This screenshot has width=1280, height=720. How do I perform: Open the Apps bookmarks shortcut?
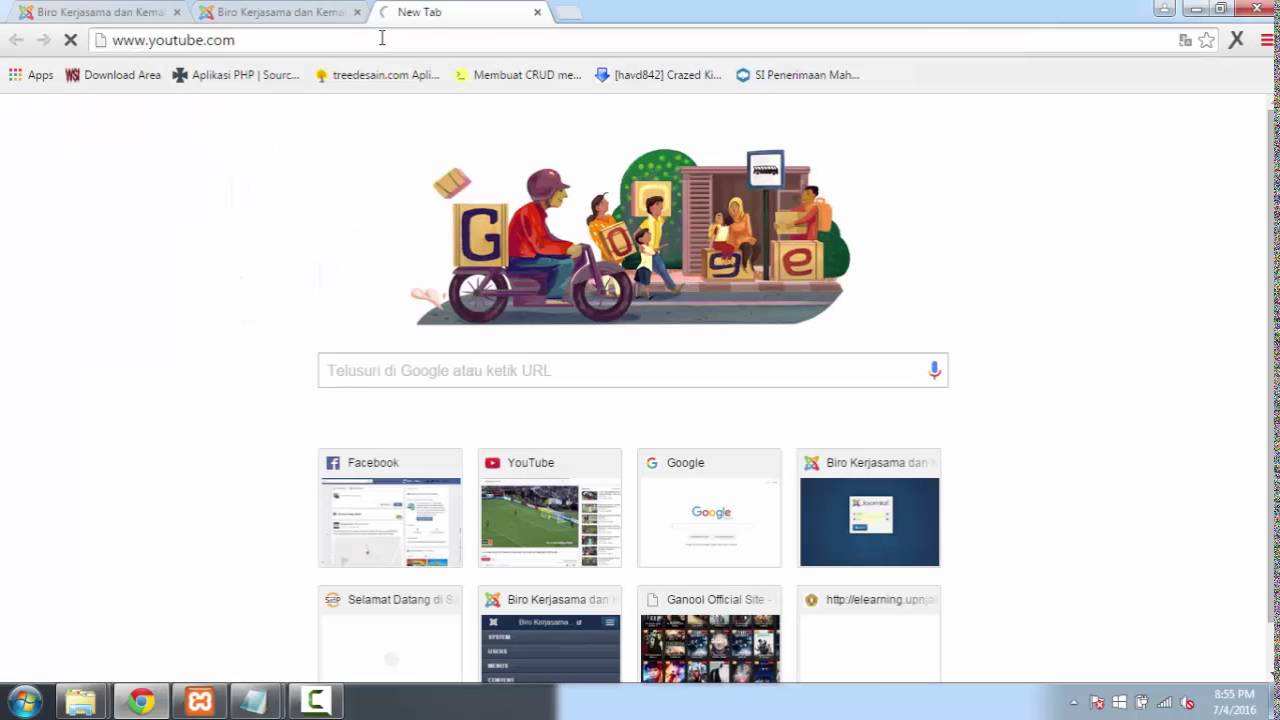coord(31,75)
